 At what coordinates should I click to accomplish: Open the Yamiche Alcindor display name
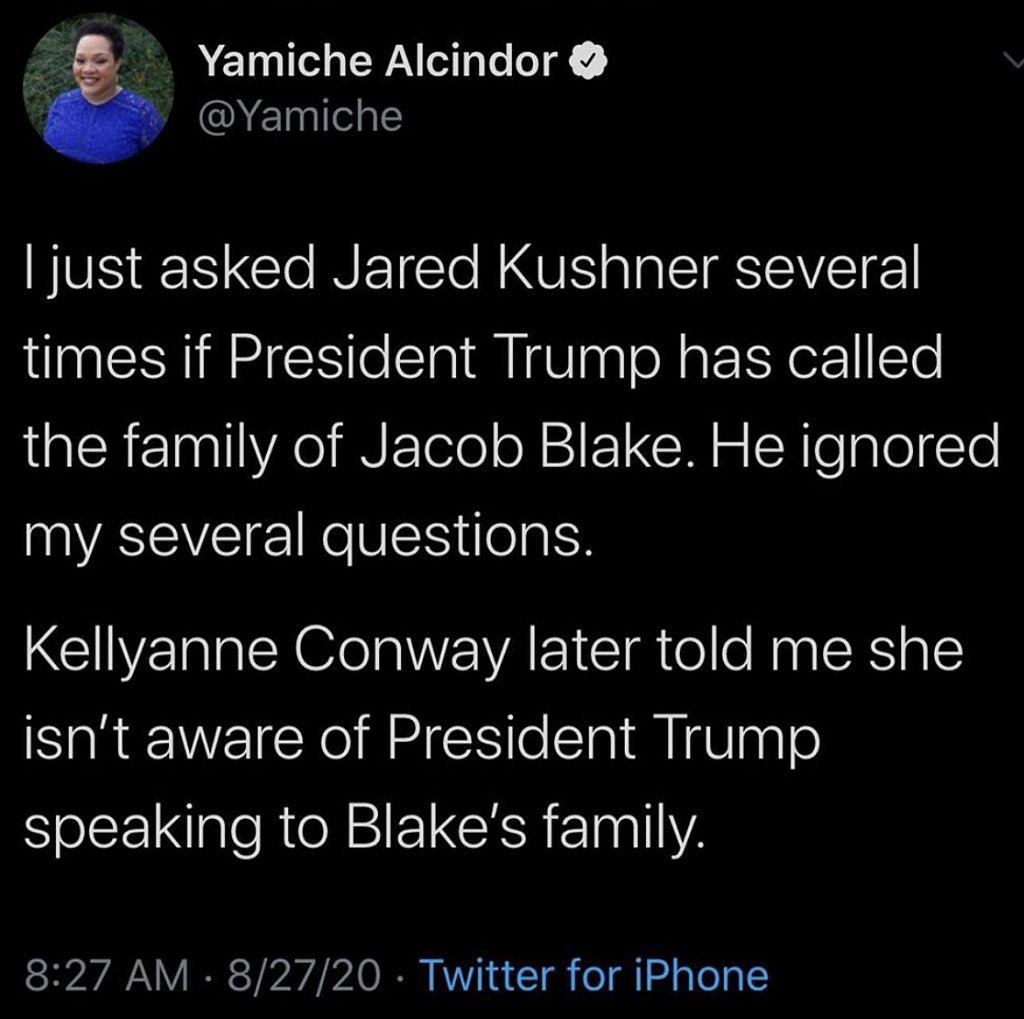[378, 62]
